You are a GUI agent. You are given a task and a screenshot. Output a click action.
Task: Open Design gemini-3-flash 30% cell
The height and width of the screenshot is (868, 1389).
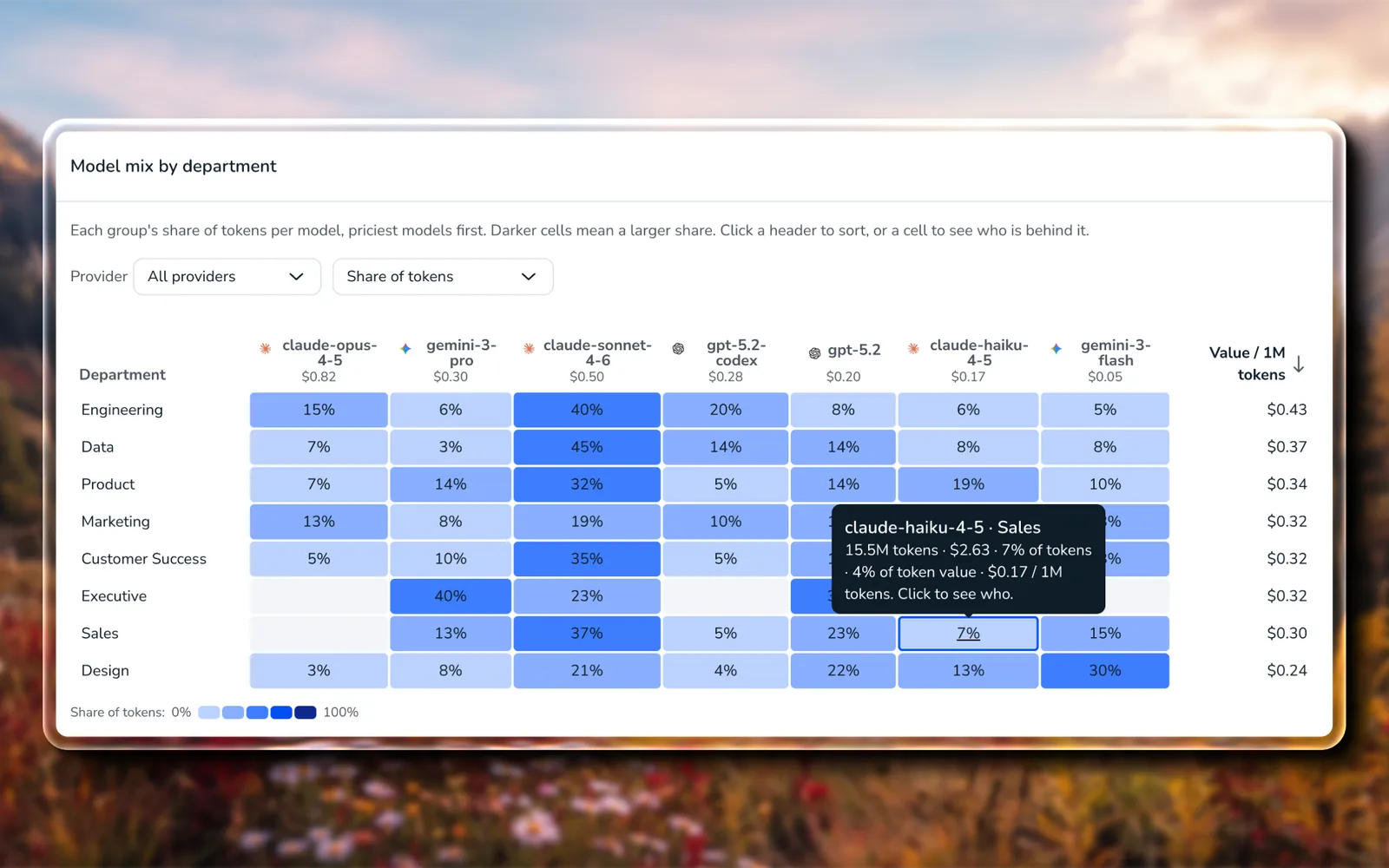[1105, 671]
